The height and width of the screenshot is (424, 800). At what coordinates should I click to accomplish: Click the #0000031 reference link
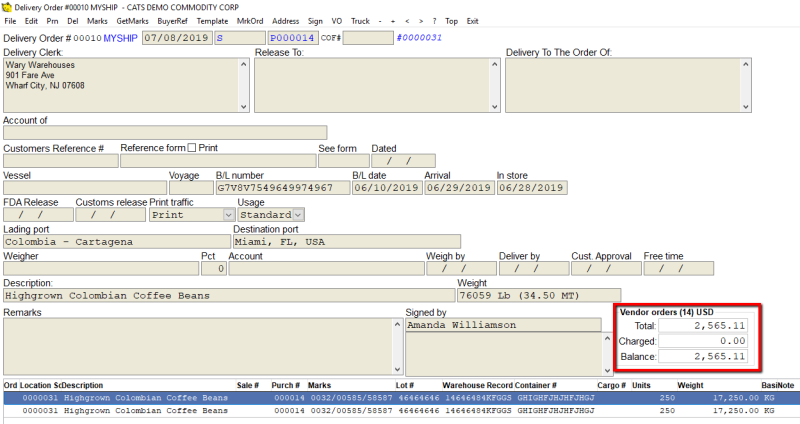click(x=419, y=38)
